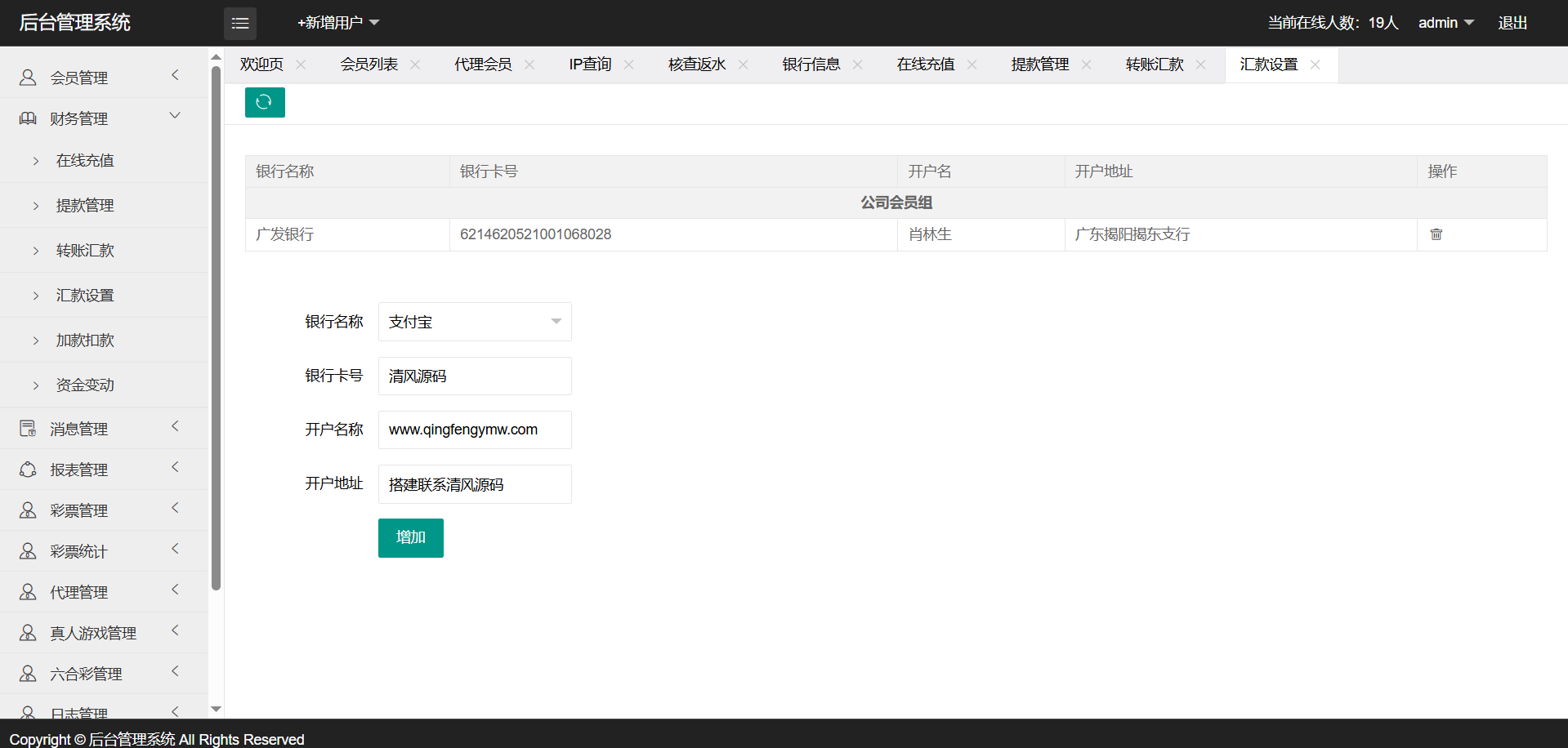Switch to the 提款管理 tab
Image resolution: width=1568 pixels, height=748 pixels.
tap(1039, 65)
